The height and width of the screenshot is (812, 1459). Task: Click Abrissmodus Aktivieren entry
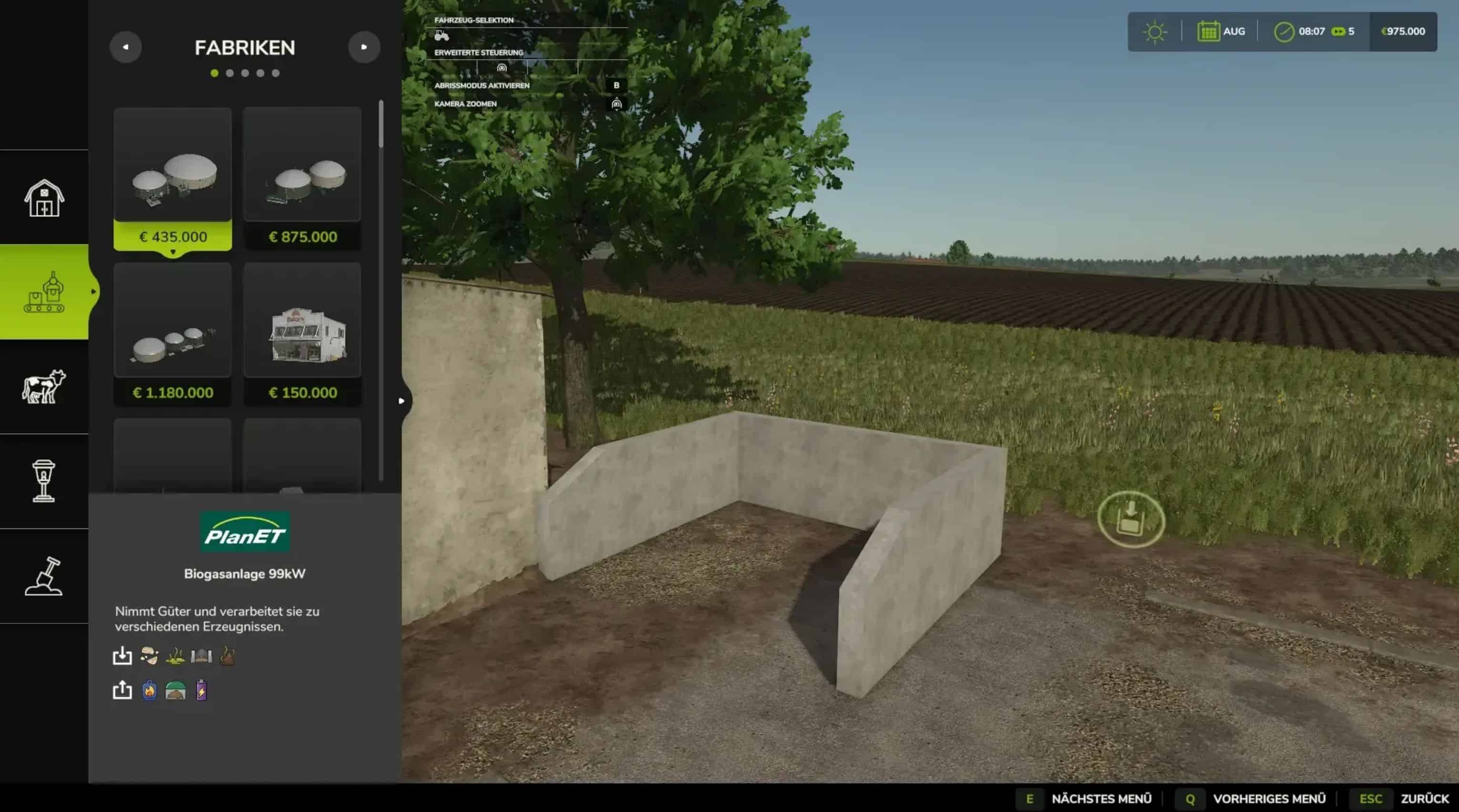[482, 85]
